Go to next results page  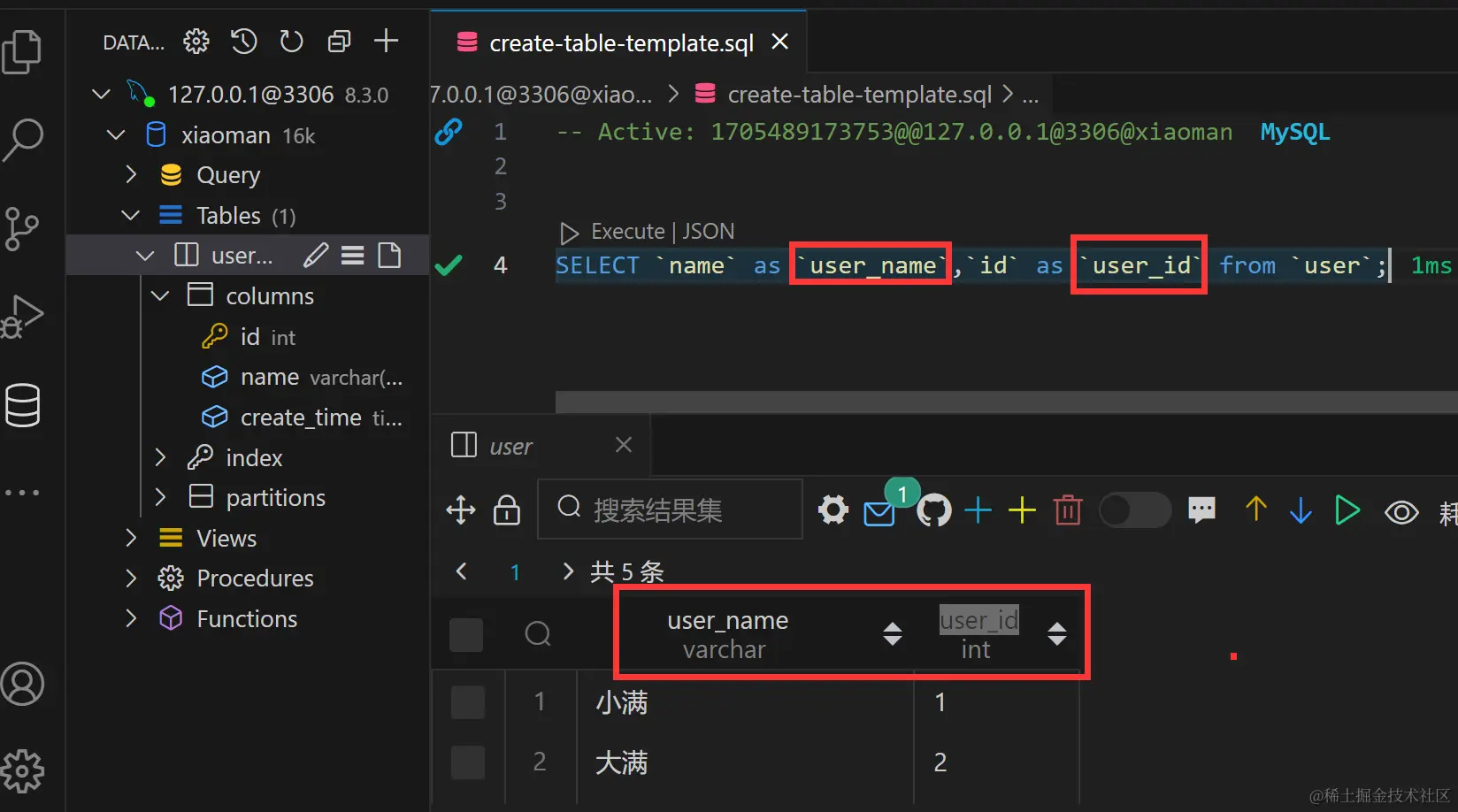click(x=568, y=571)
